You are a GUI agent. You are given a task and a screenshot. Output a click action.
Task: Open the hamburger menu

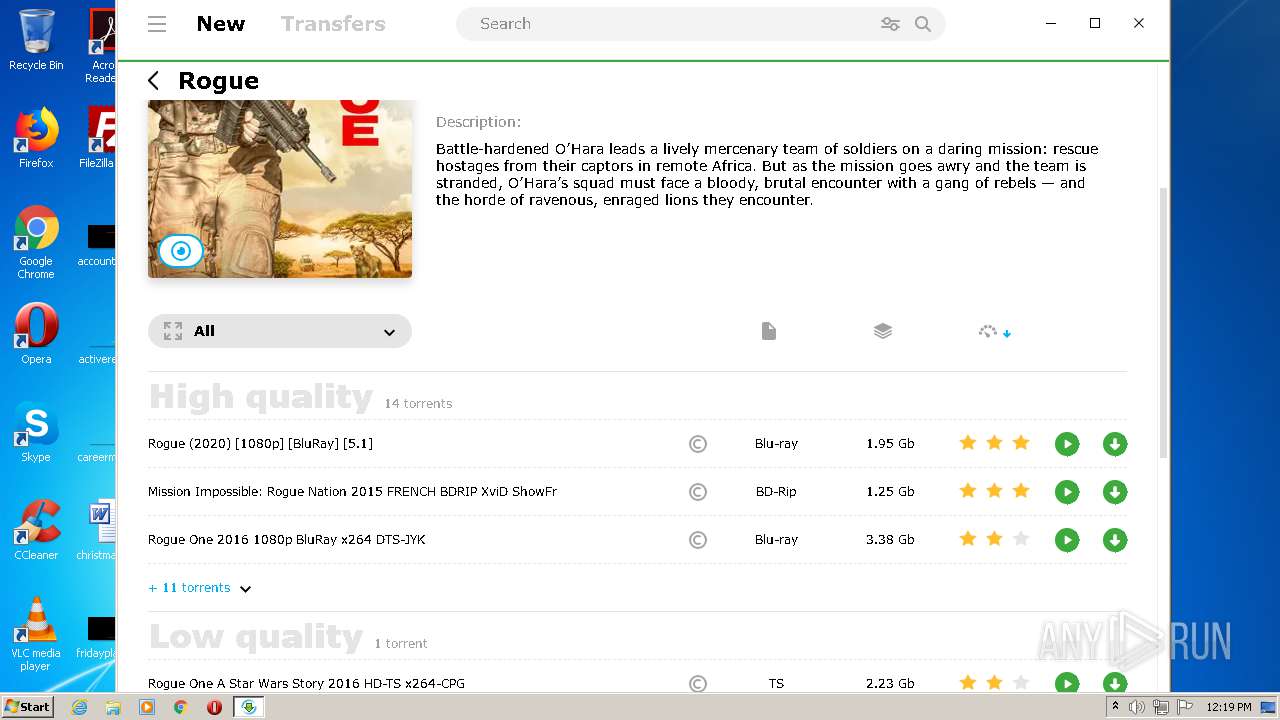point(157,24)
